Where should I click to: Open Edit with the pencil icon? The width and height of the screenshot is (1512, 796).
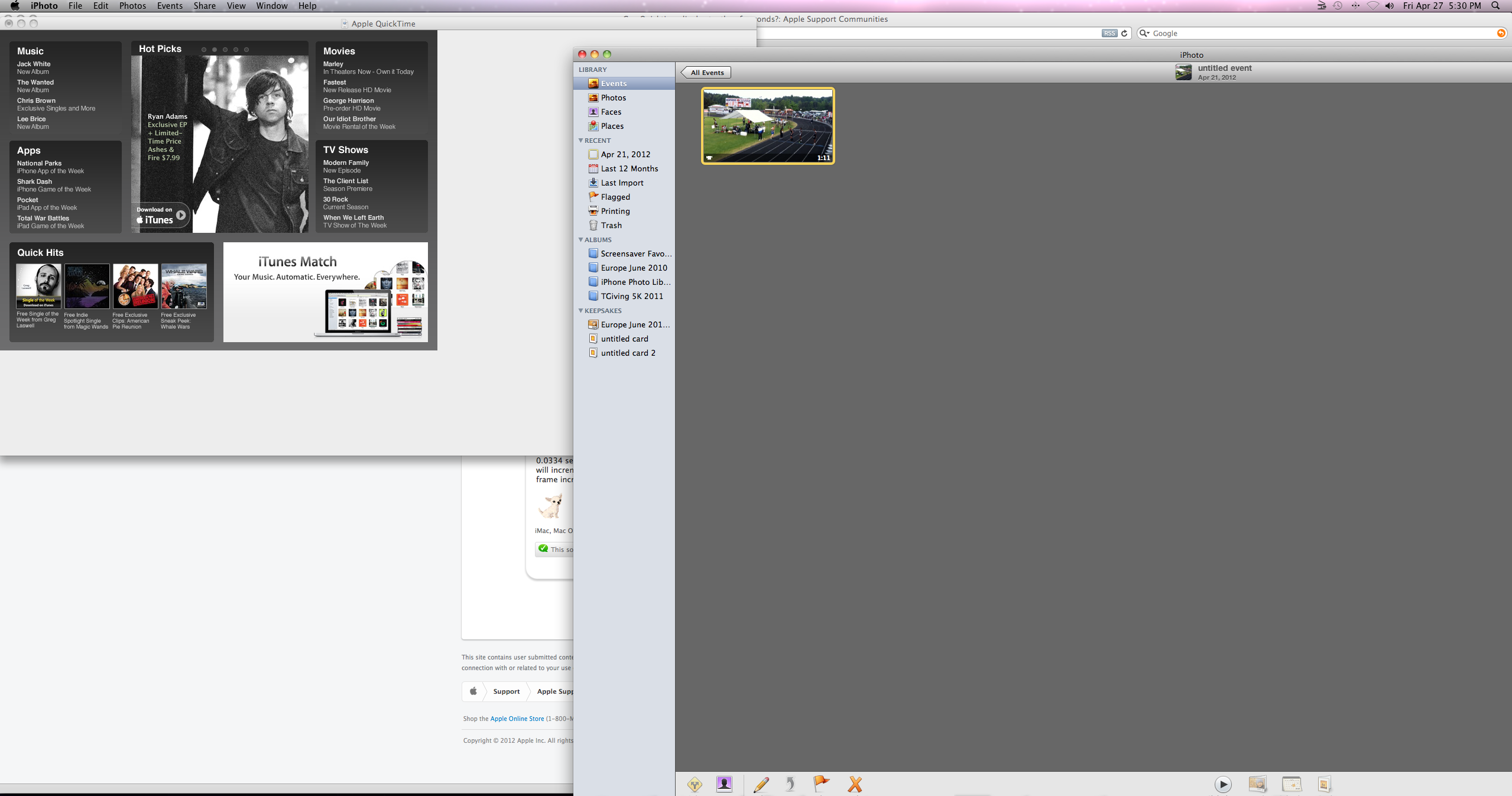tap(761, 784)
